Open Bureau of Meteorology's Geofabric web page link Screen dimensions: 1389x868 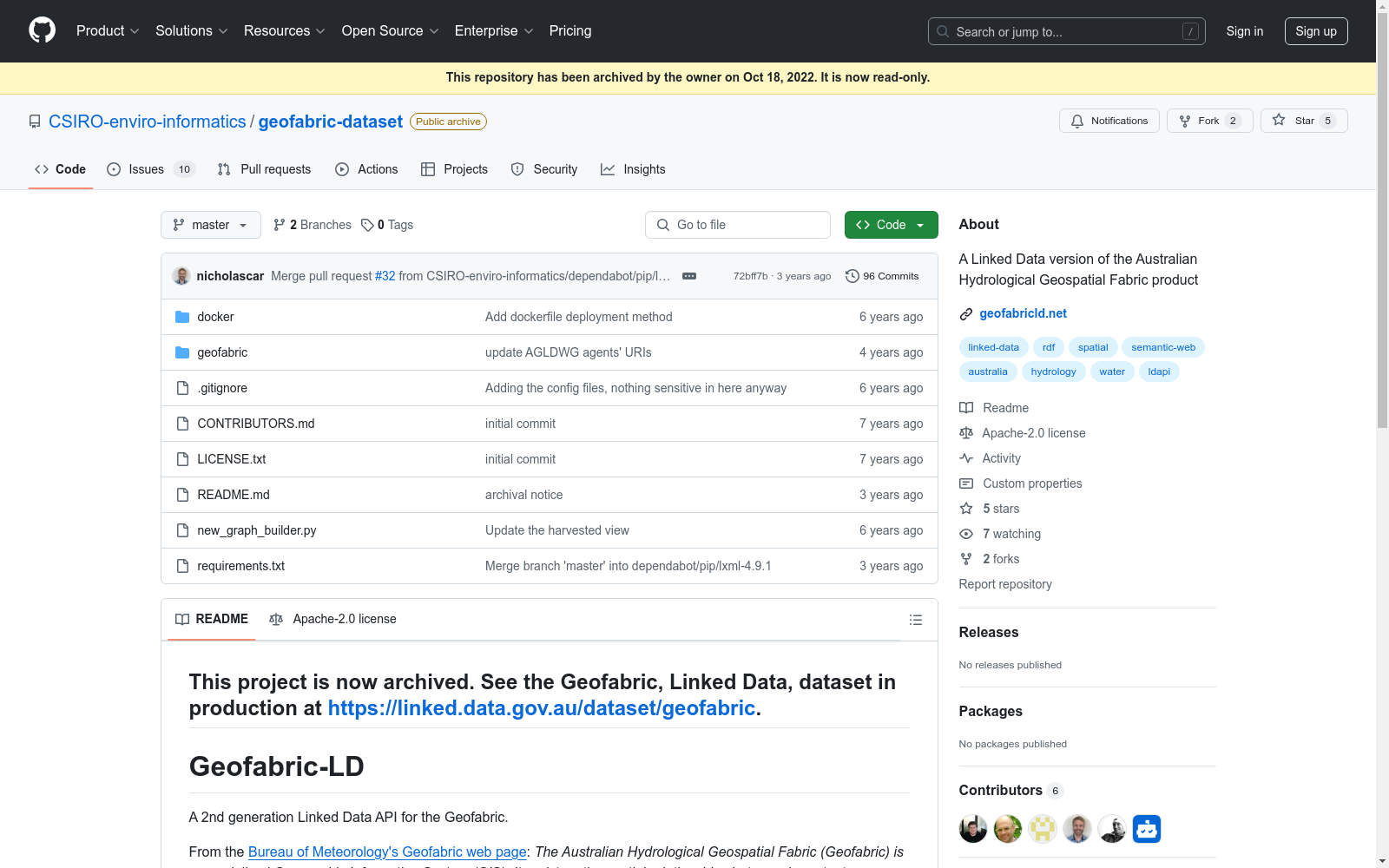tap(387, 852)
